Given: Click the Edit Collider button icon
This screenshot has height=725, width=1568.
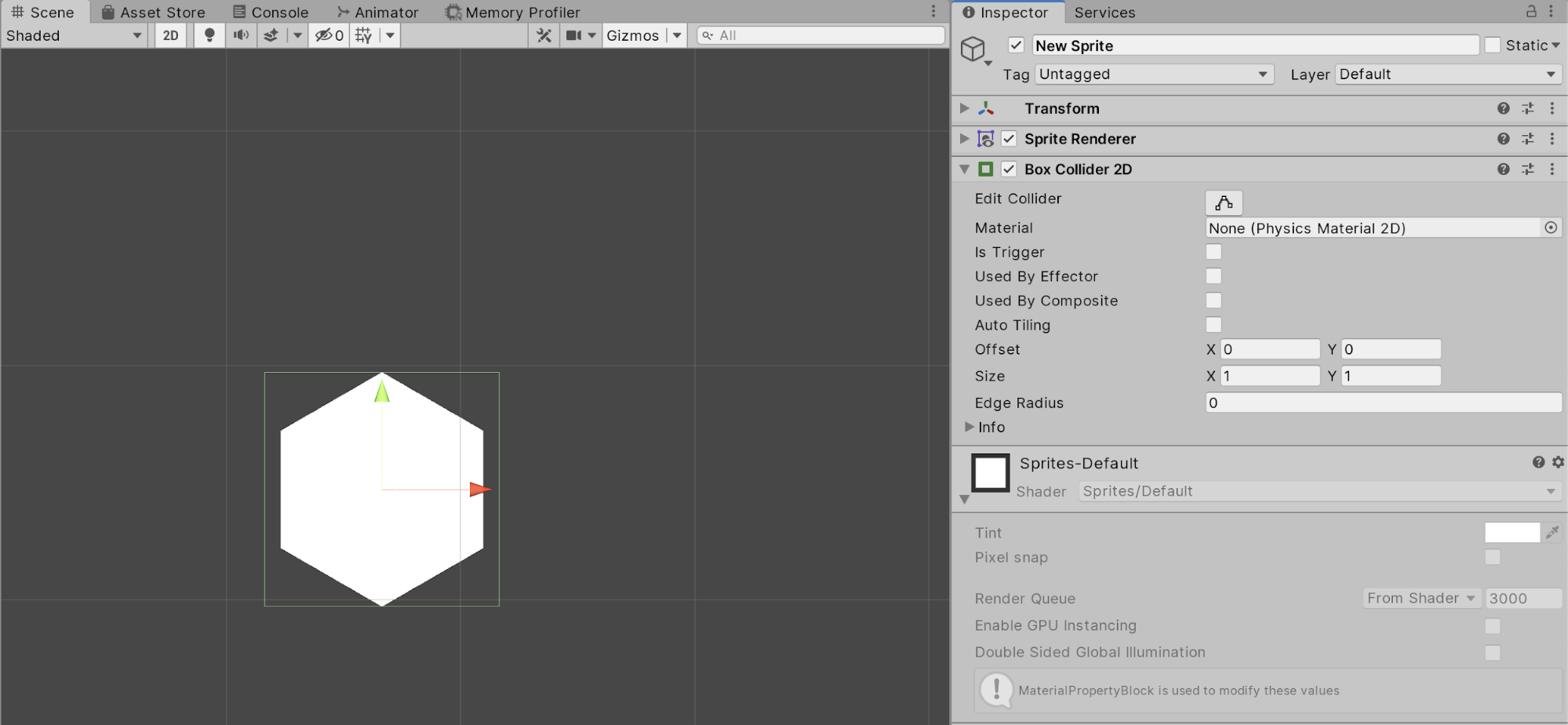Looking at the screenshot, I should click(1223, 203).
